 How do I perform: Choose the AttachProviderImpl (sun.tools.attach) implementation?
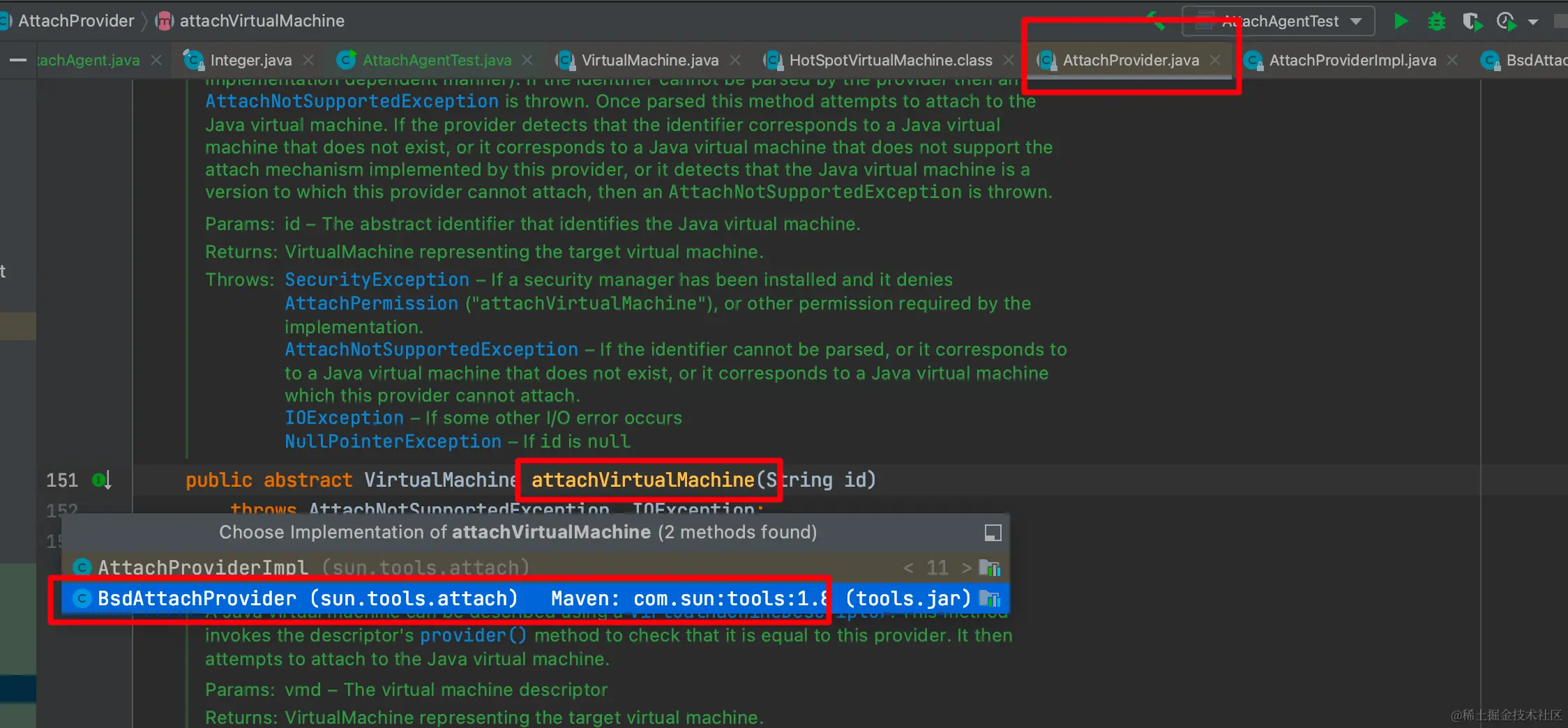click(x=536, y=568)
